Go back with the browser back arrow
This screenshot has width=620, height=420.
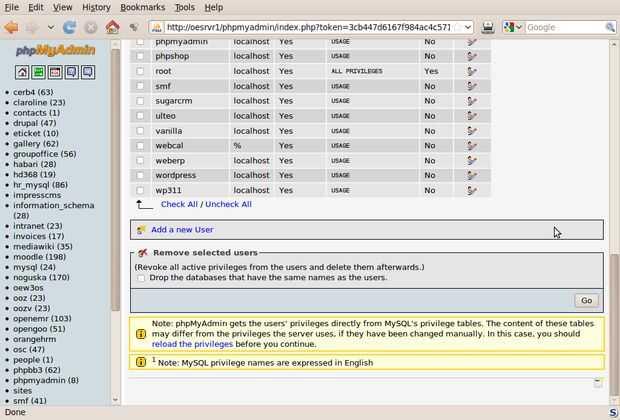pyautogui.click(x=11, y=27)
